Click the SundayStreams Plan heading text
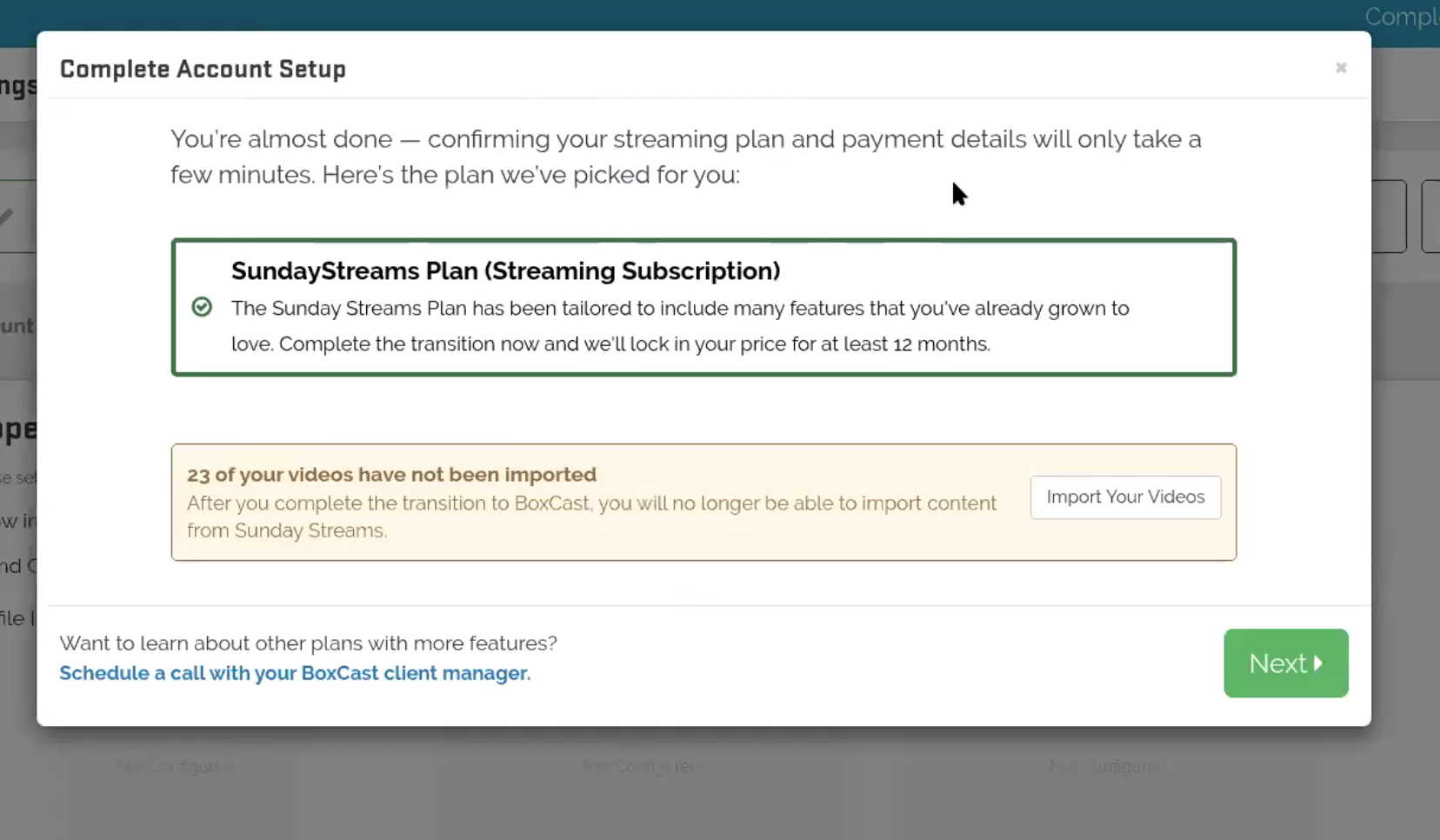 point(505,271)
